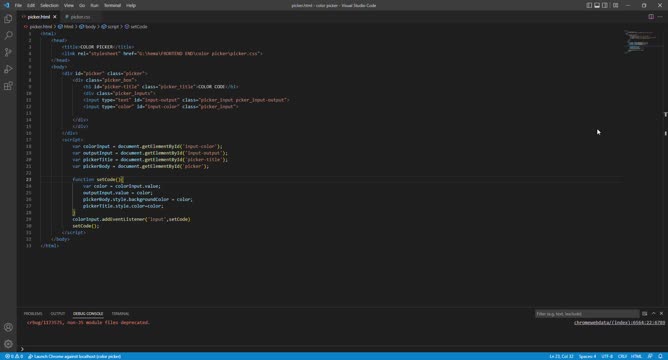Click the COLOR PICKER title tag line
The width and height of the screenshot is (668, 360).
98,47
